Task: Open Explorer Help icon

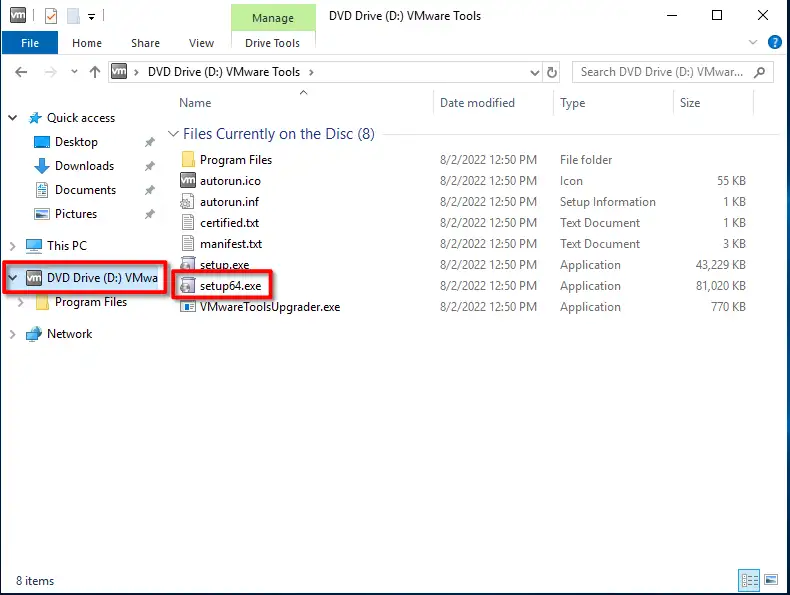Action: click(774, 42)
